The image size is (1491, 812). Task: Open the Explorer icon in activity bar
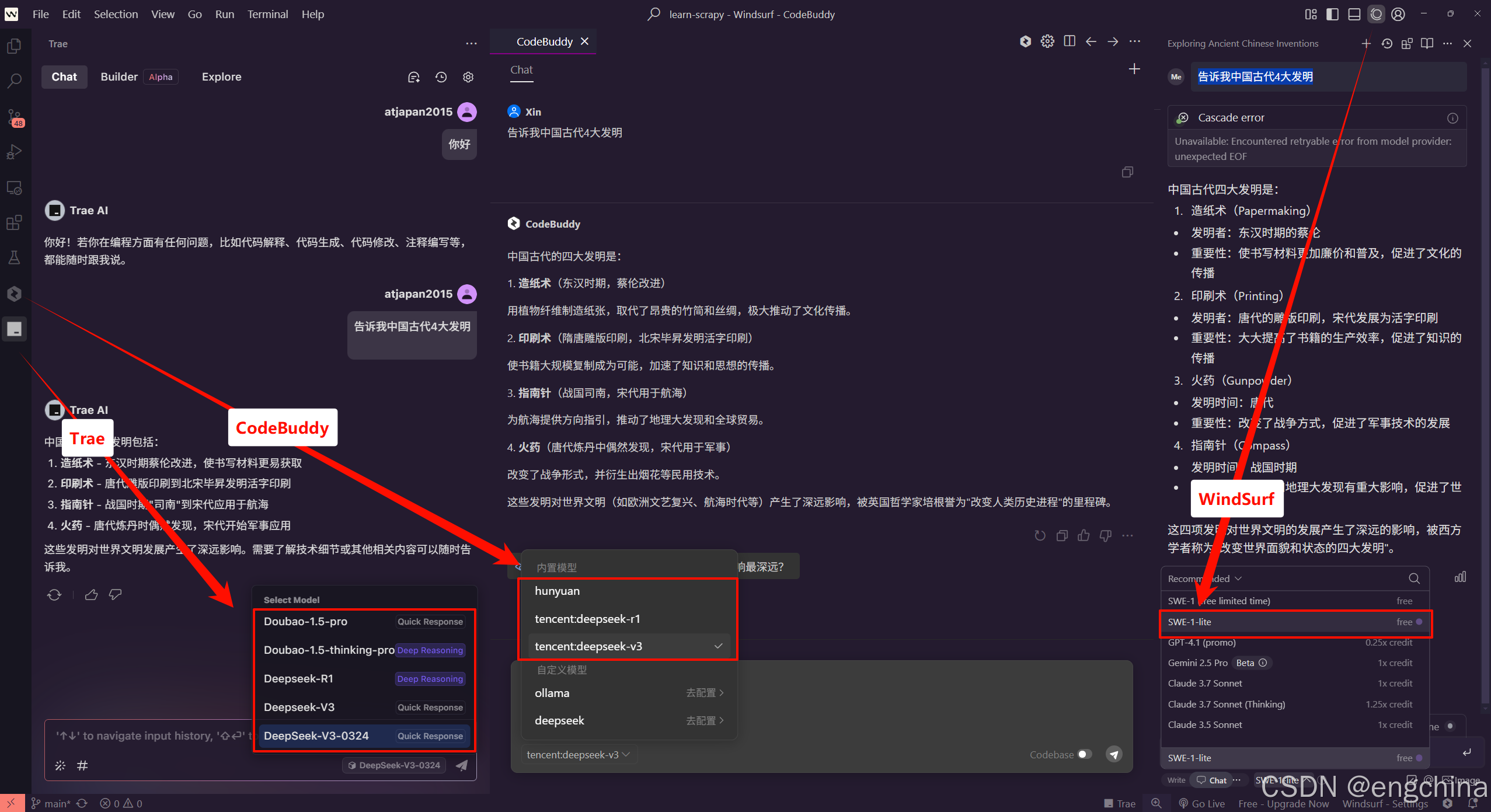click(x=14, y=46)
